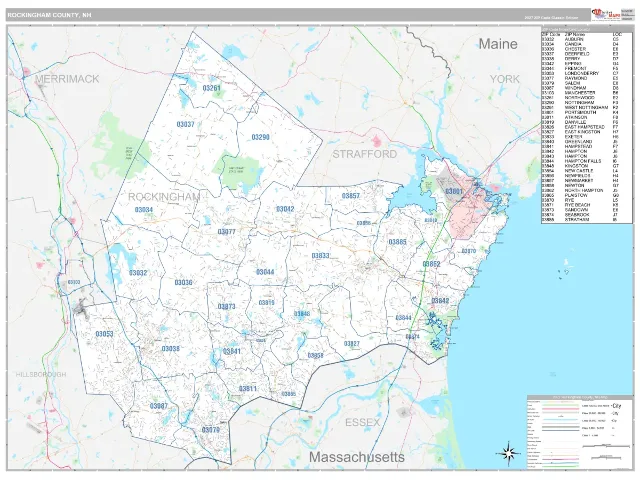Click EAST HAMPSTEAD in the ZIP index
The image size is (640, 480).
click(x=584, y=127)
